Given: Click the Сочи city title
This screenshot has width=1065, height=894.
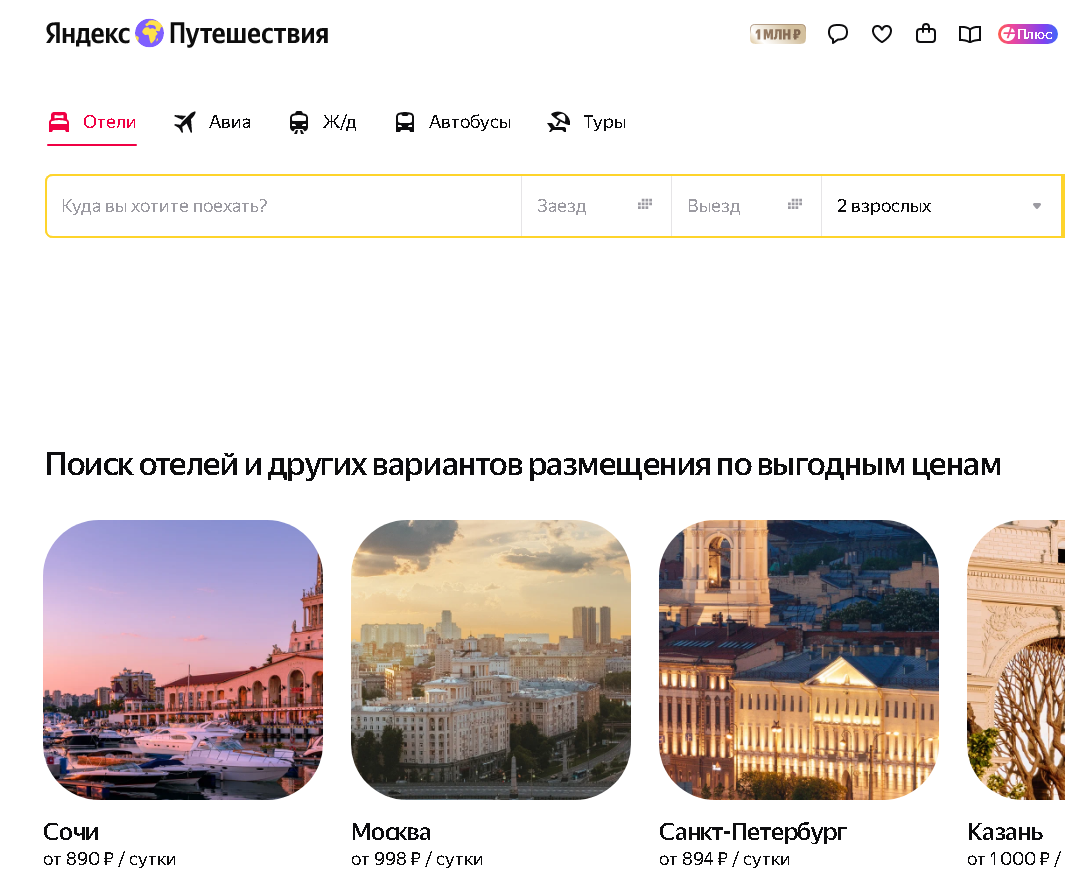Looking at the screenshot, I should click(x=71, y=832).
